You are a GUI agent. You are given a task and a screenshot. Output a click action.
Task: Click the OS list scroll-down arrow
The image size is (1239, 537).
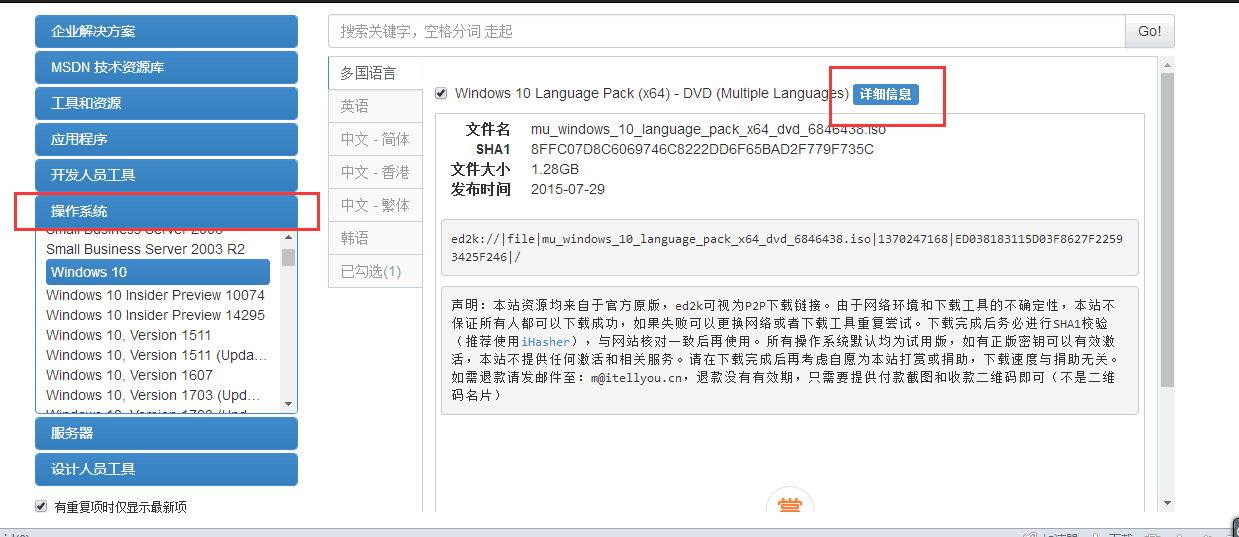[x=289, y=404]
